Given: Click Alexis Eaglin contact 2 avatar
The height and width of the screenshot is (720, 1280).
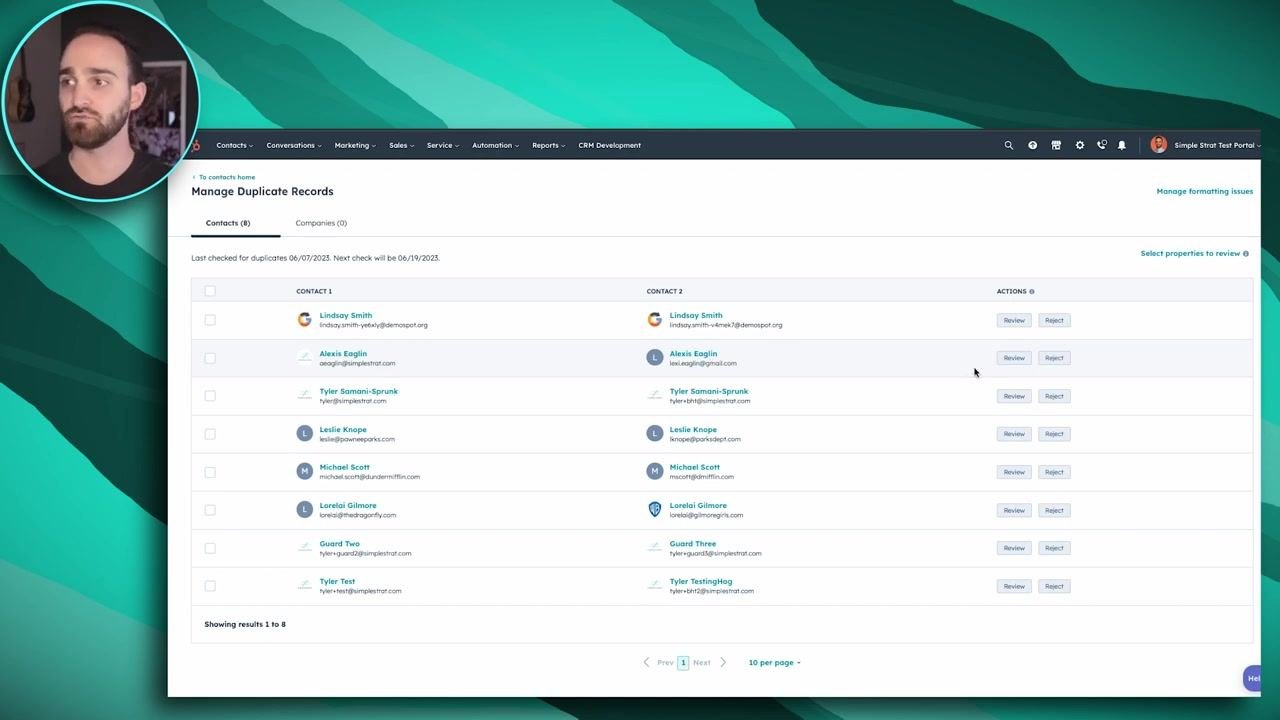Looking at the screenshot, I should [x=654, y=358].
